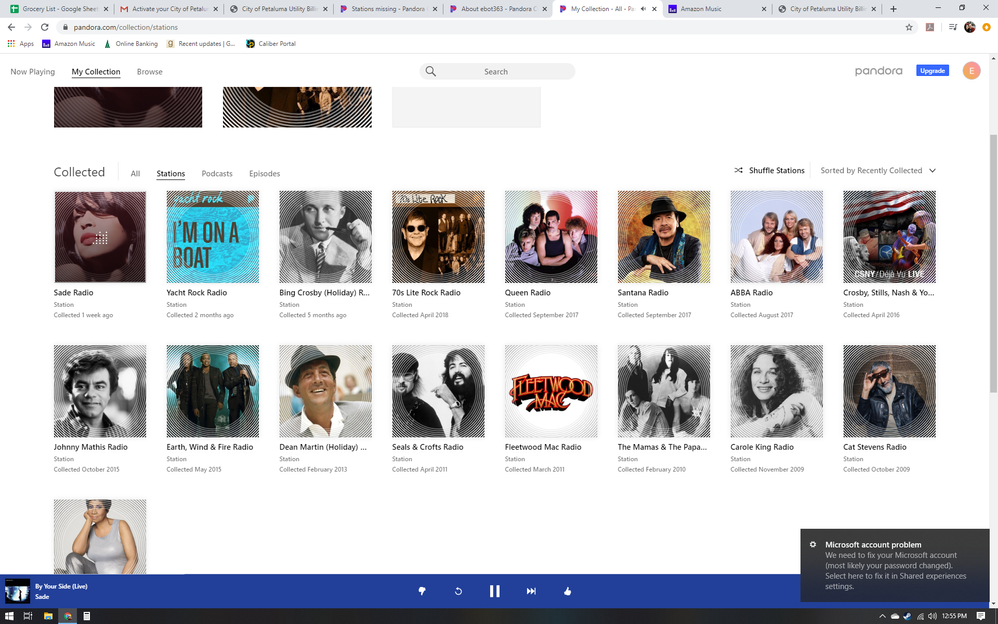
Task: Open the Apps bookmarks shortcut
Action: 20,44
